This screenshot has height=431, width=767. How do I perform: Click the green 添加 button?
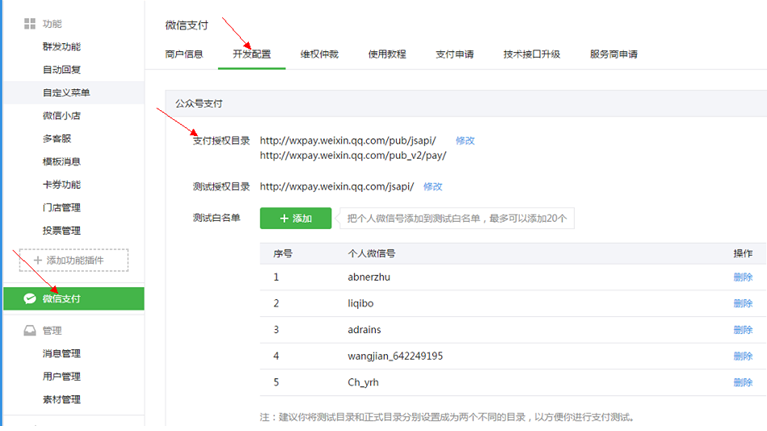pos(295,218)
